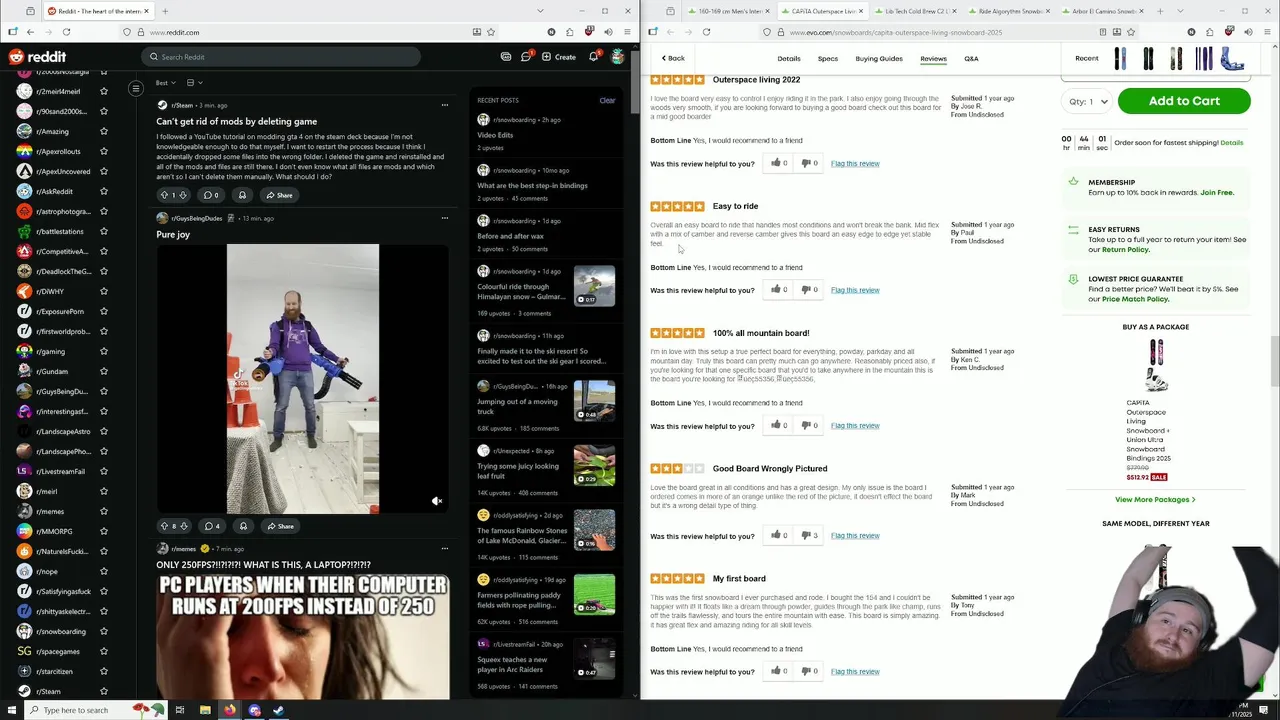Collapse the Reddit sidebar navigation button
This screenshot has height=720, width=1280.
pyautogui.click(x=135, y=89)
